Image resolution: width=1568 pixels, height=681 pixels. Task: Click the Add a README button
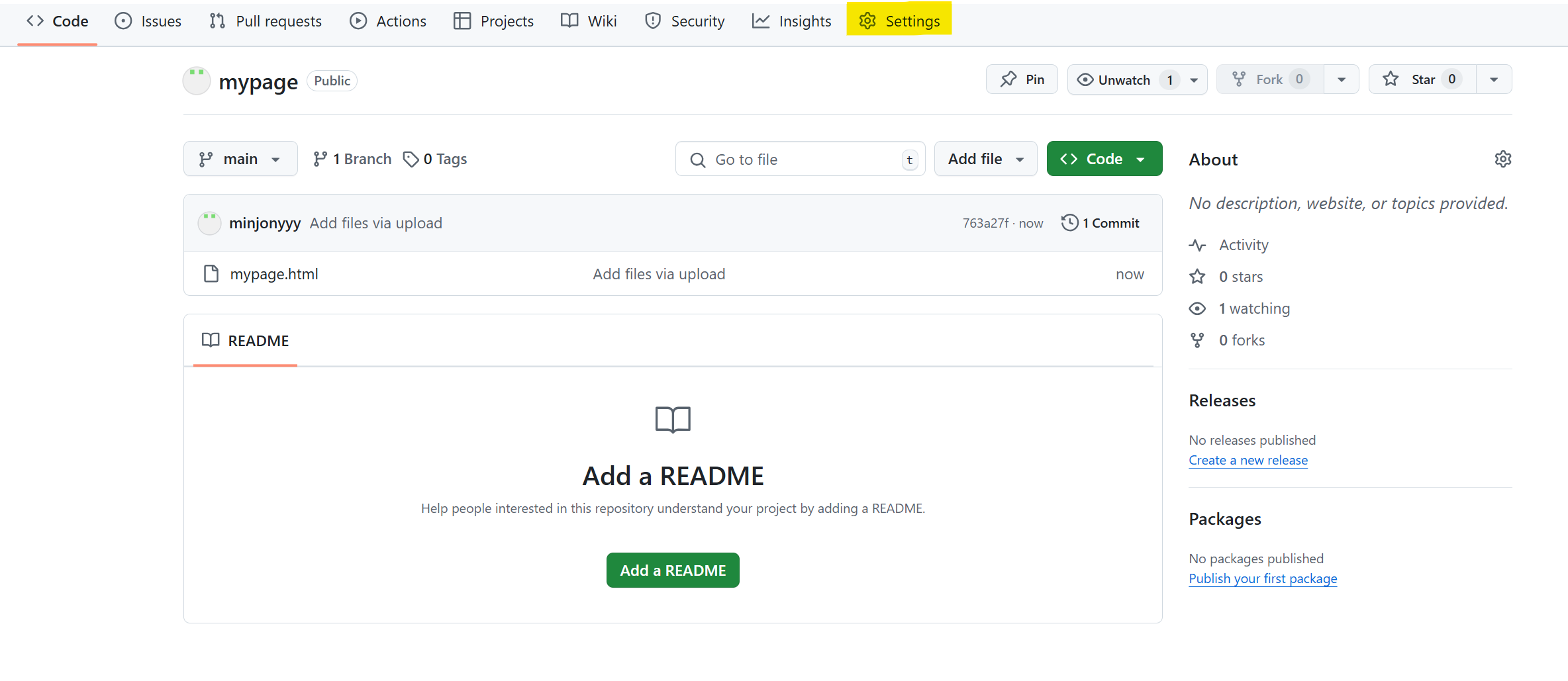(x=673, y=570)
